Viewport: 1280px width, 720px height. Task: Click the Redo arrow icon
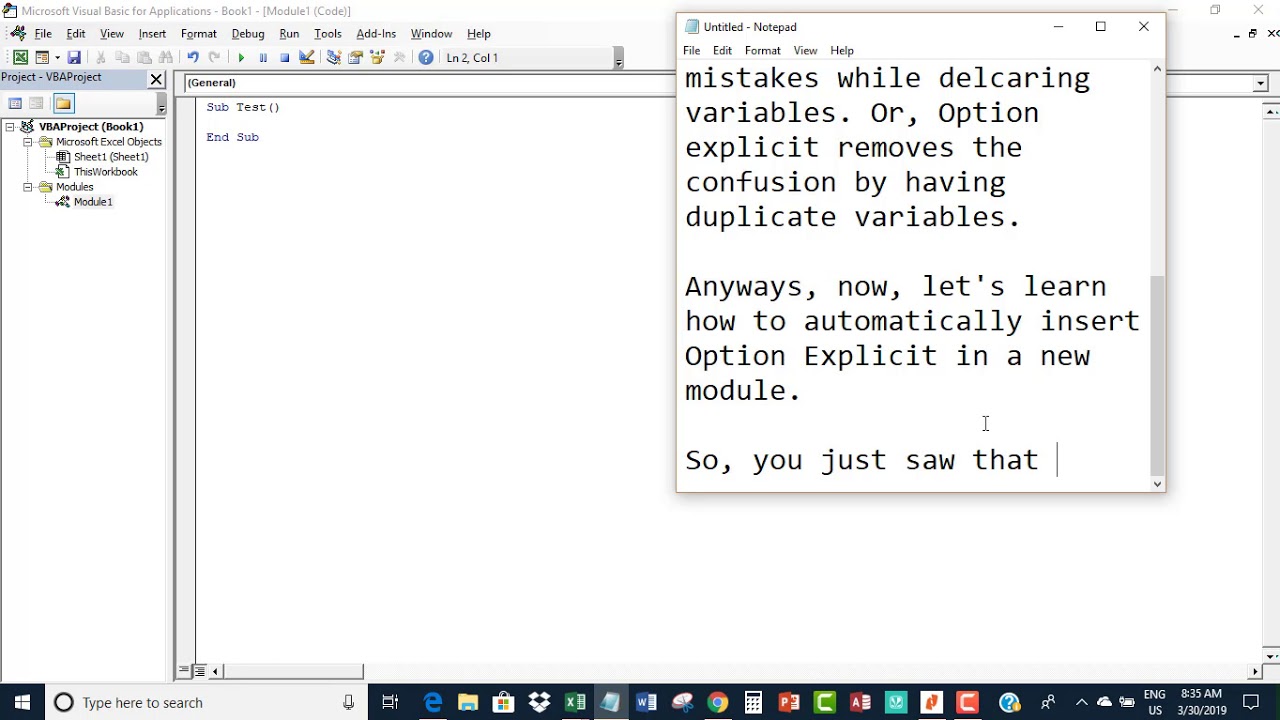(214, 58)
